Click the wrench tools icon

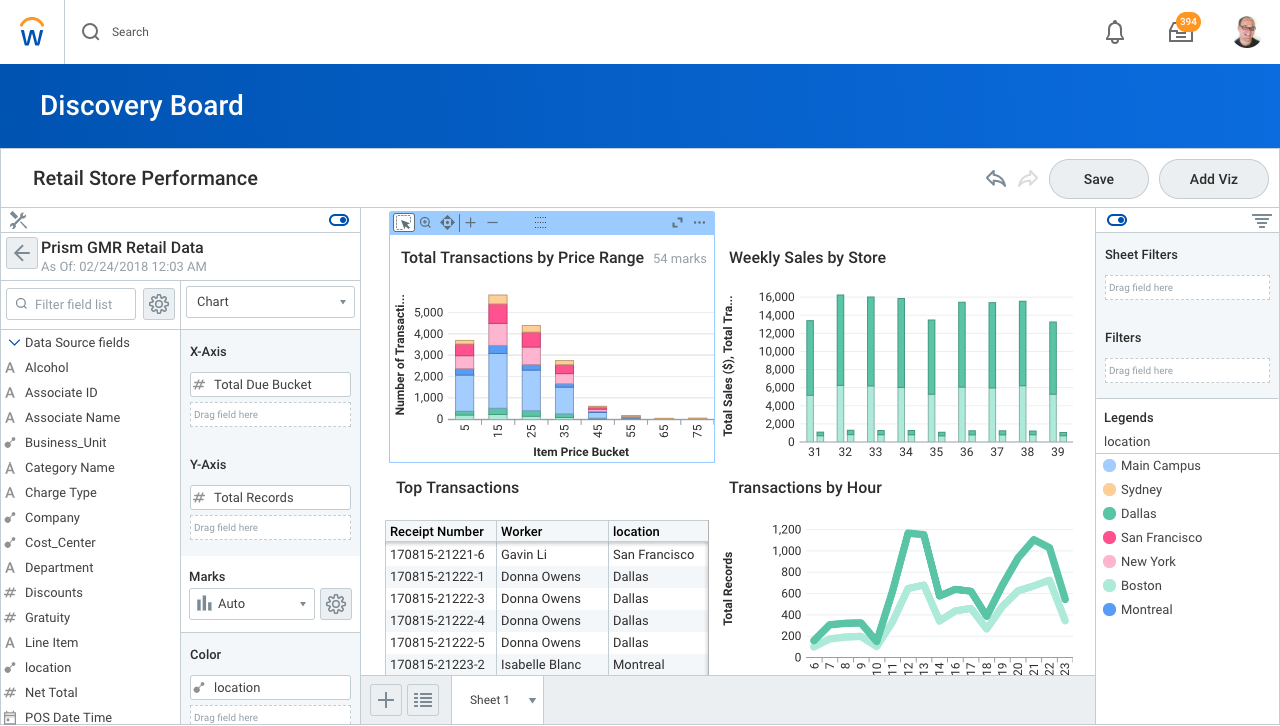[18, 220]
